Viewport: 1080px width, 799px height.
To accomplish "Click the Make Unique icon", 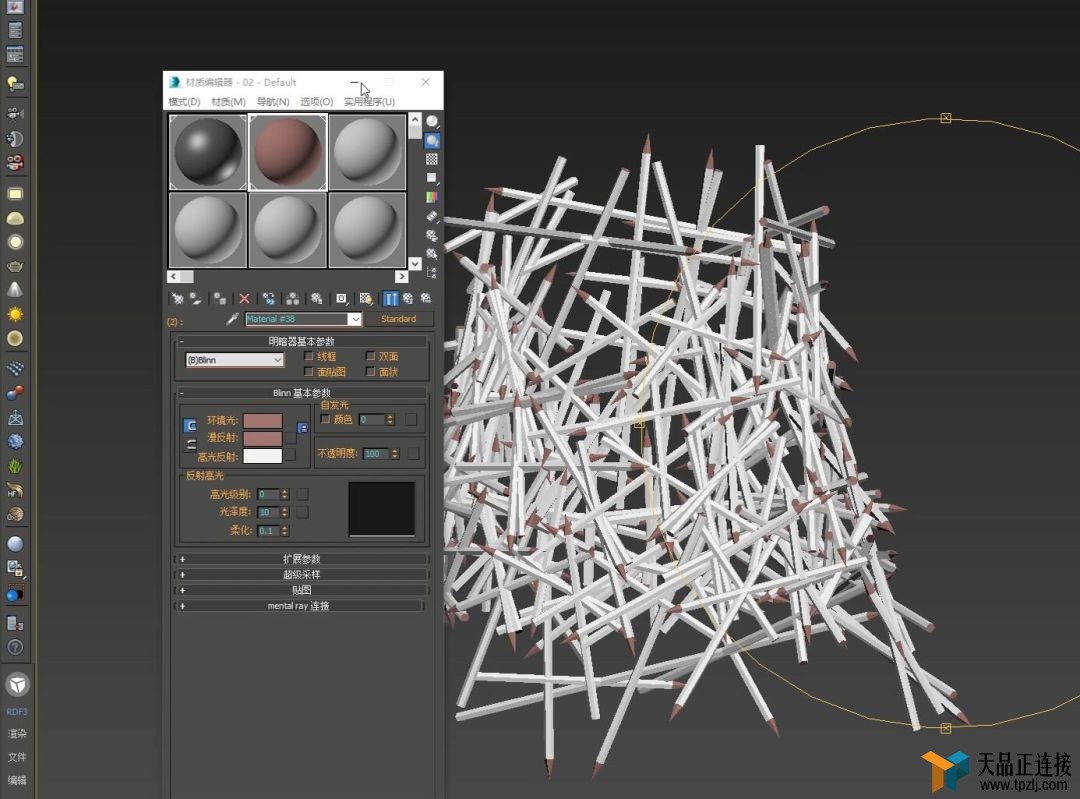I will coord(293,299).
